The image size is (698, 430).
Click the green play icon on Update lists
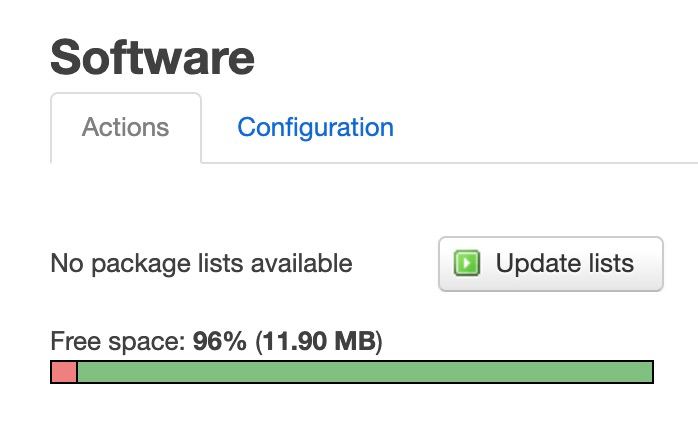467,263
